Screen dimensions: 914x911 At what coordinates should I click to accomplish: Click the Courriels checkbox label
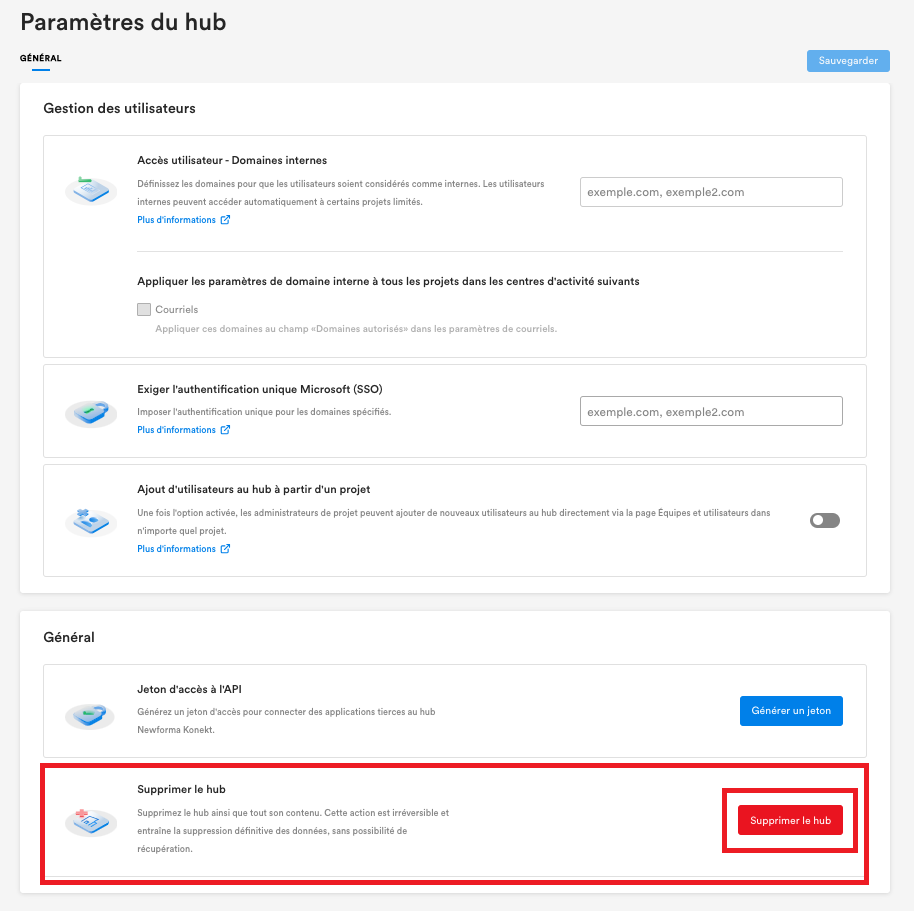(177, 310)
